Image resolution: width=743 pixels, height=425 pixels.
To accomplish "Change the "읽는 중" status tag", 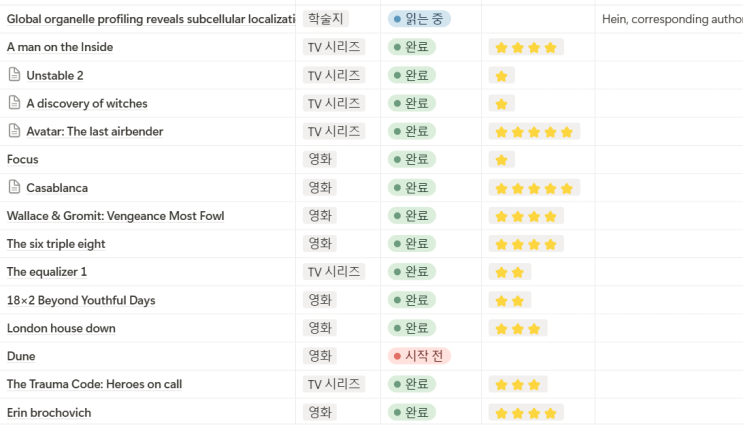I will [x=419, y=19].
